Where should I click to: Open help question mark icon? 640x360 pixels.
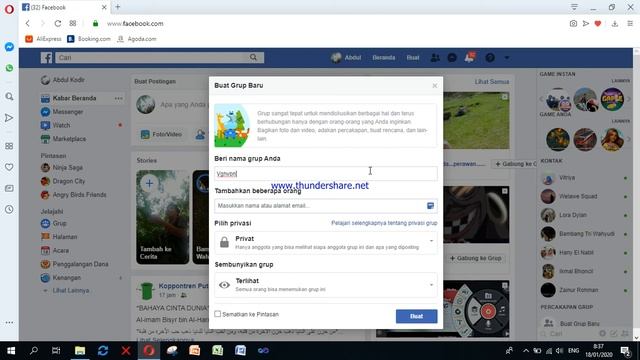[x=490, y=58]
